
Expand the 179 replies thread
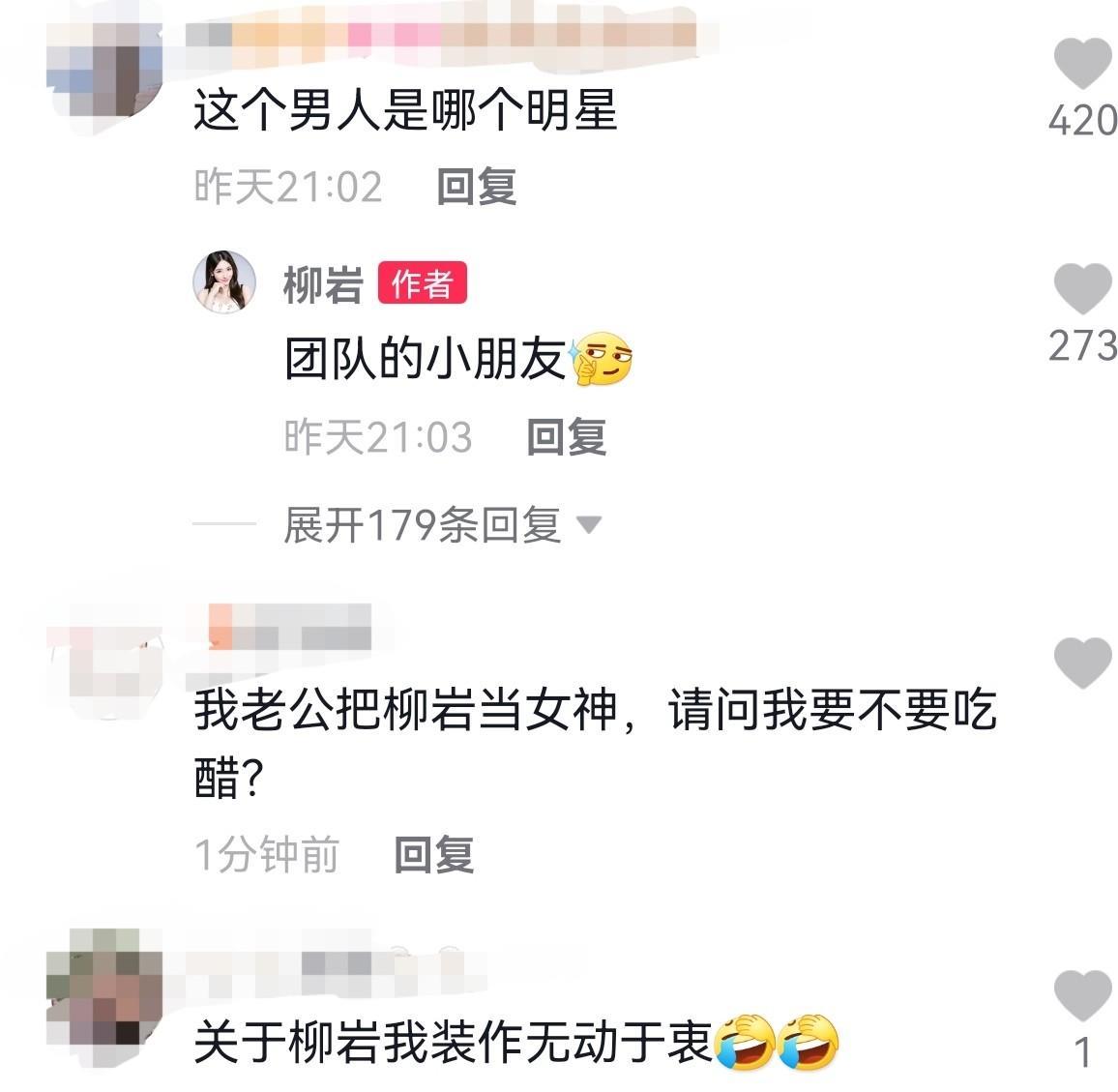pyautogui.click(x=422, y=525)
